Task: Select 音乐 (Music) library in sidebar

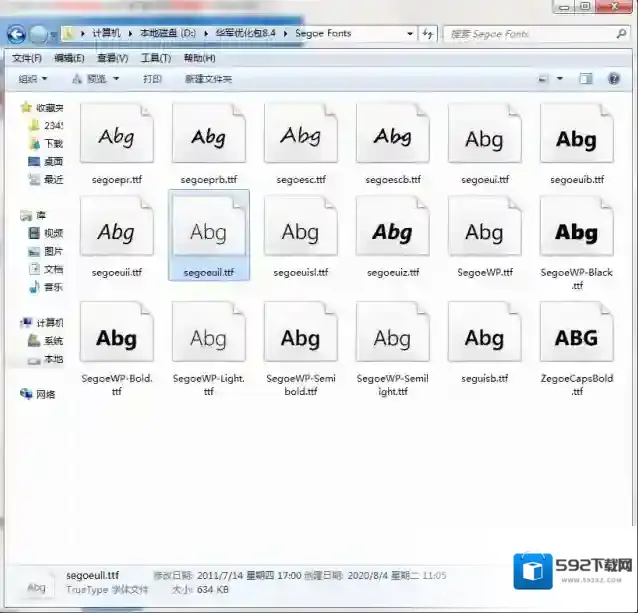Action: coord(52,287)
